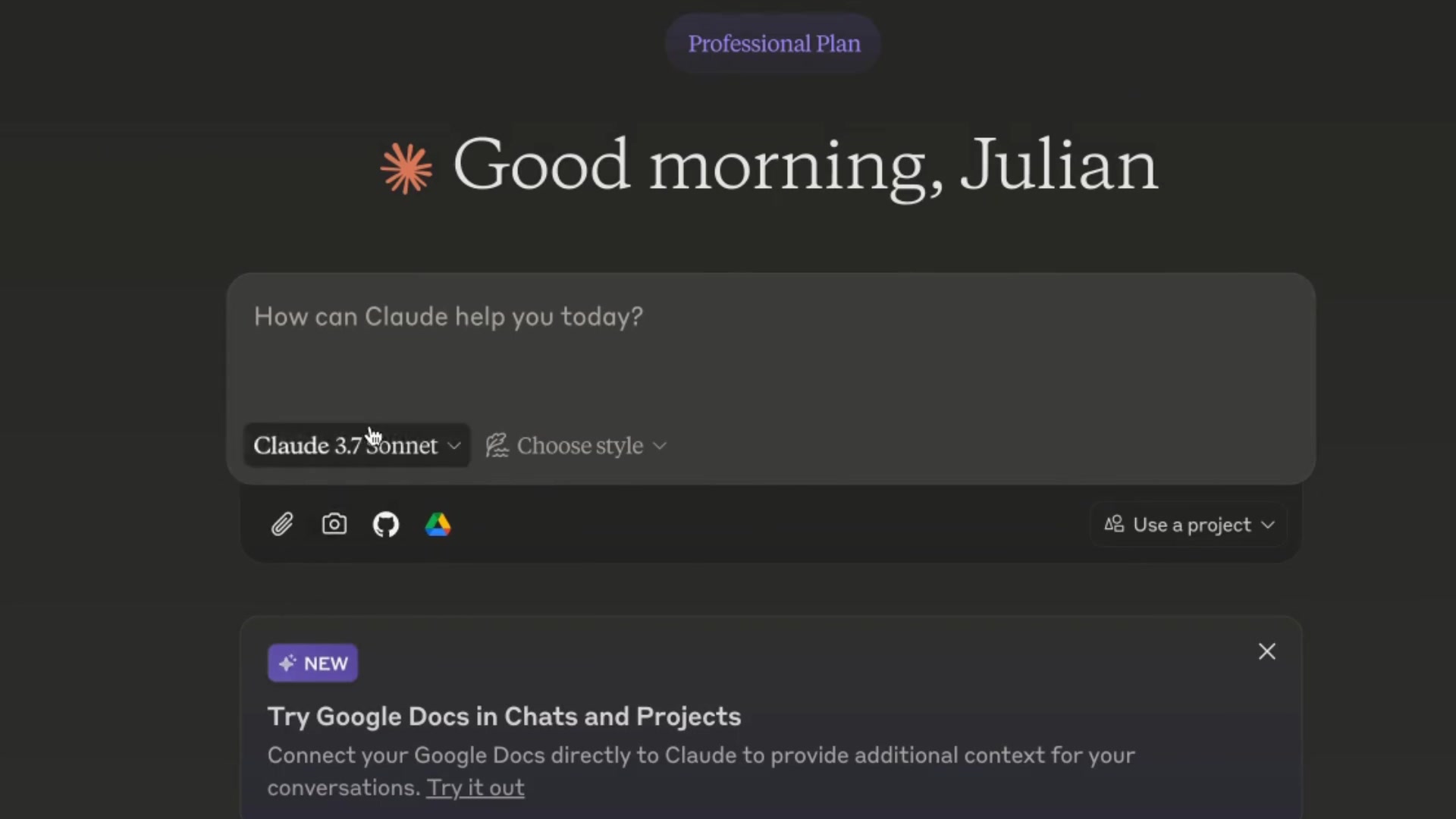Click the paperclip attach file icon
The width and height of the screenshot is (1456, 819).
coord(282,525)
